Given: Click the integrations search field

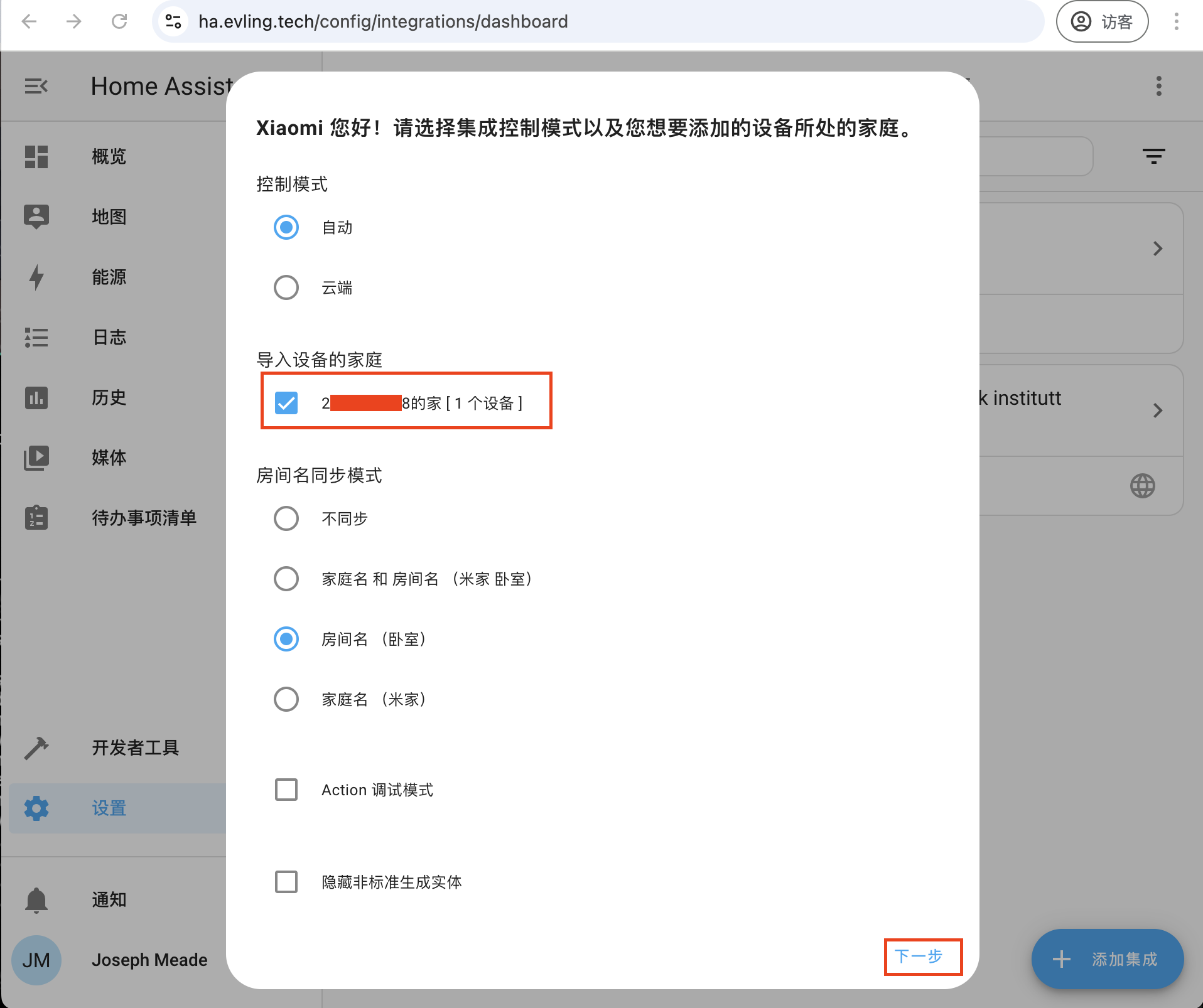Looking at the screenshot, I should pos(1035,156).
